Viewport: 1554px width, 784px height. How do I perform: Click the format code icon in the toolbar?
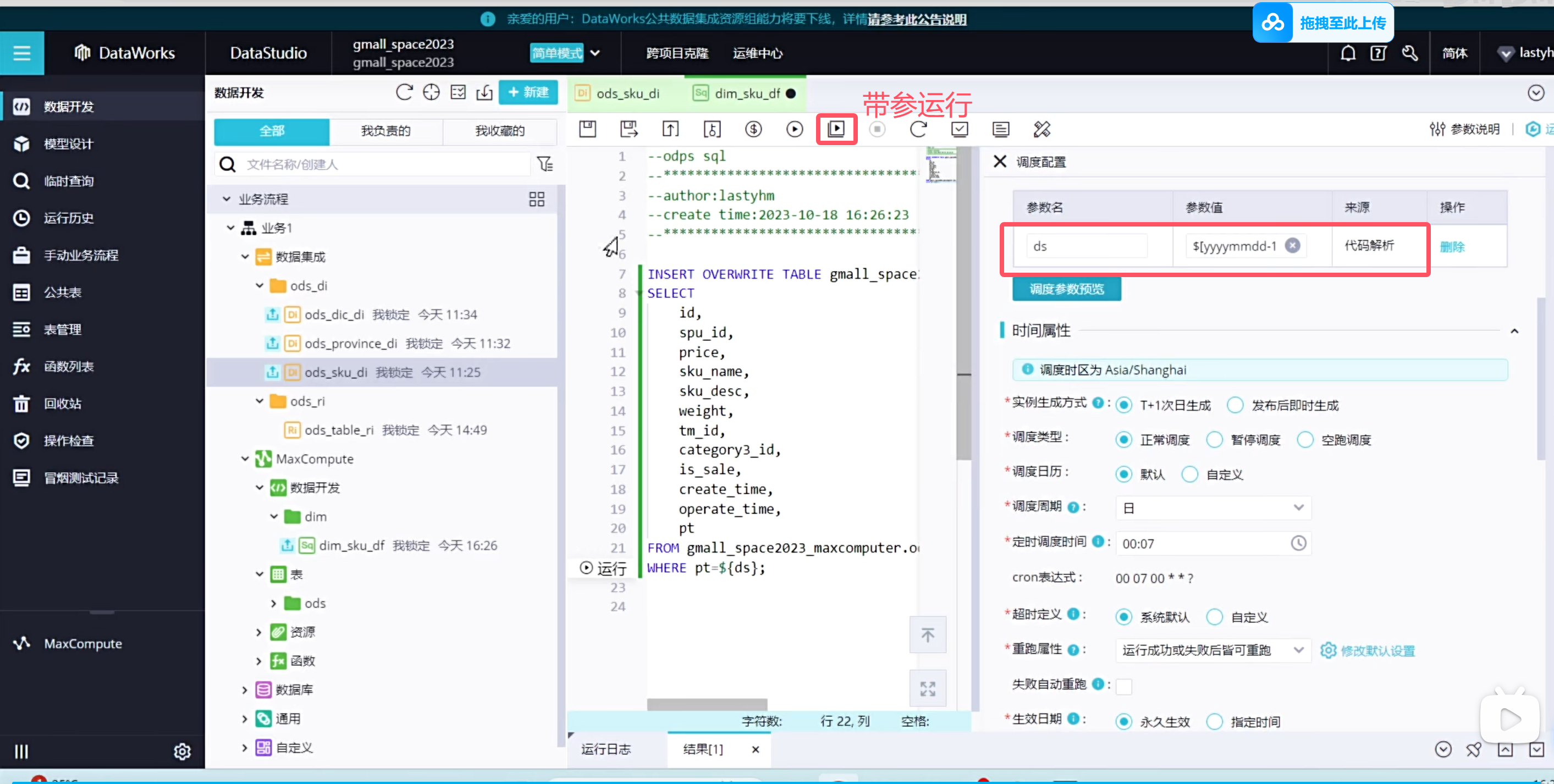coord(1042,129)
